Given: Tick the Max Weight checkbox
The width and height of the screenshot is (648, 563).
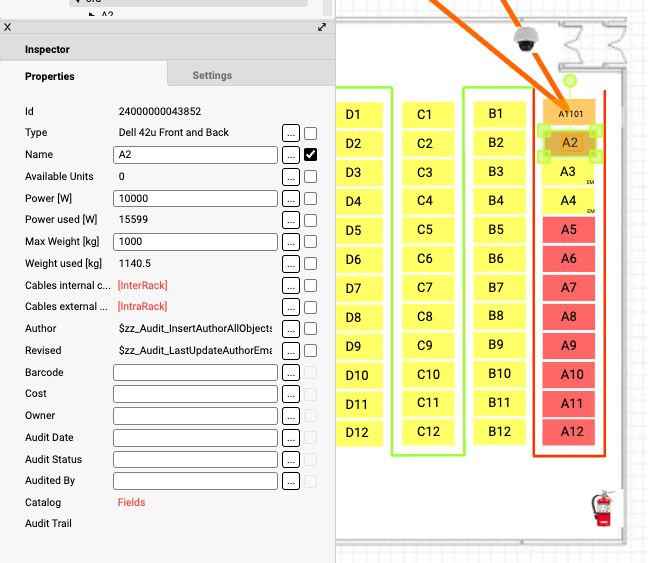Looking at the screenshot, I should [311, 242].
